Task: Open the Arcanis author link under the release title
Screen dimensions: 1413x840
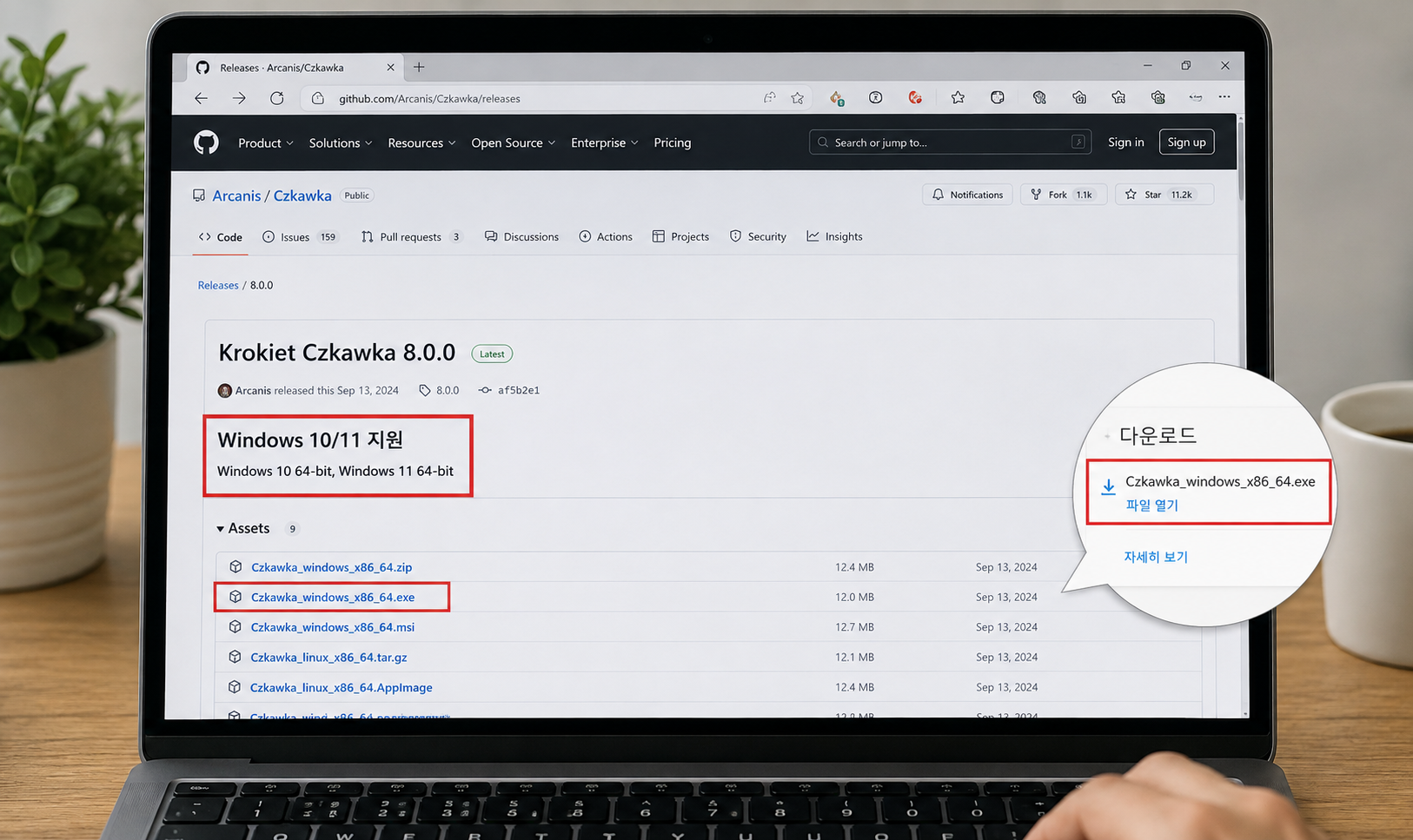Action: click(253, 391)
